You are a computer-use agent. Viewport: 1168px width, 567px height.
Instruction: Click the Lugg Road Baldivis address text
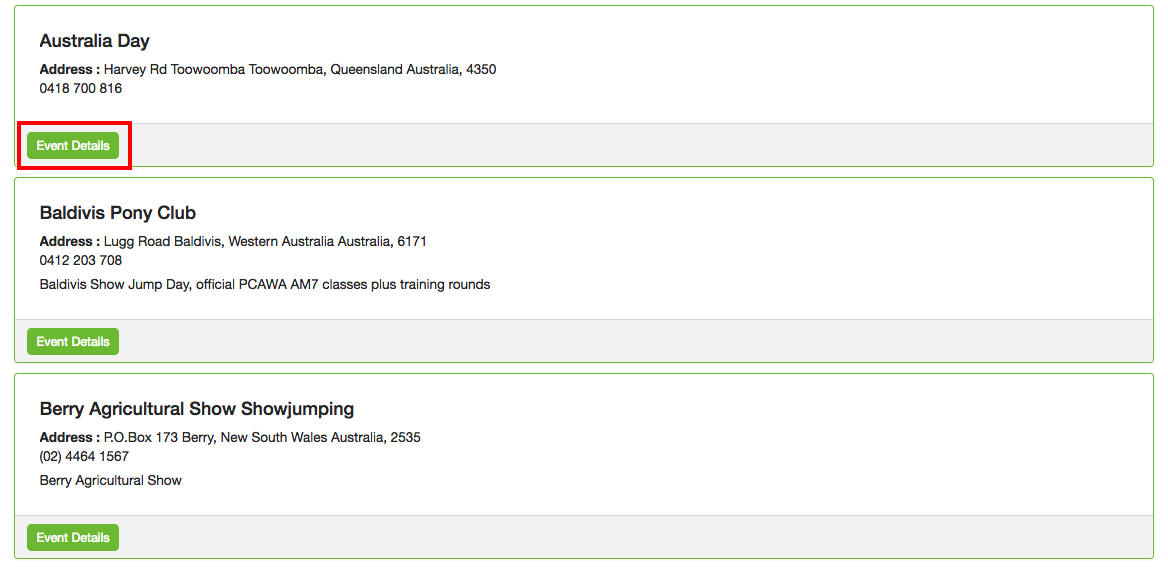pyautogui.click(x=265, y=241)
